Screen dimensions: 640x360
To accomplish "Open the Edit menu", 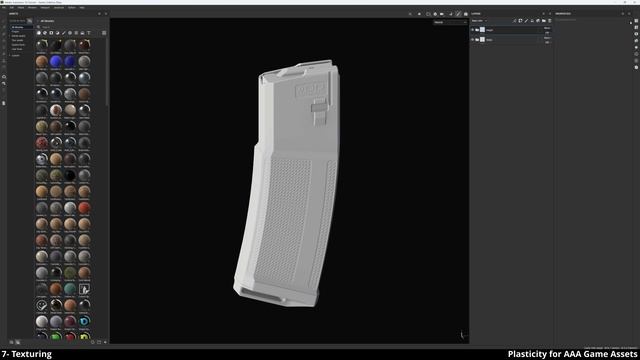I will tap(12, 7).
